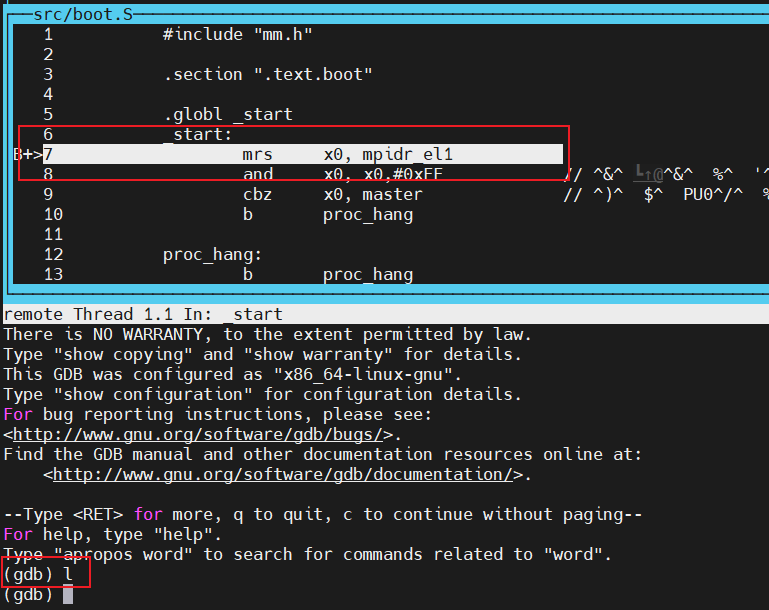Open the GDB documentation URL link
Viewport: 769px width, 610px height.
click(283, 475)
